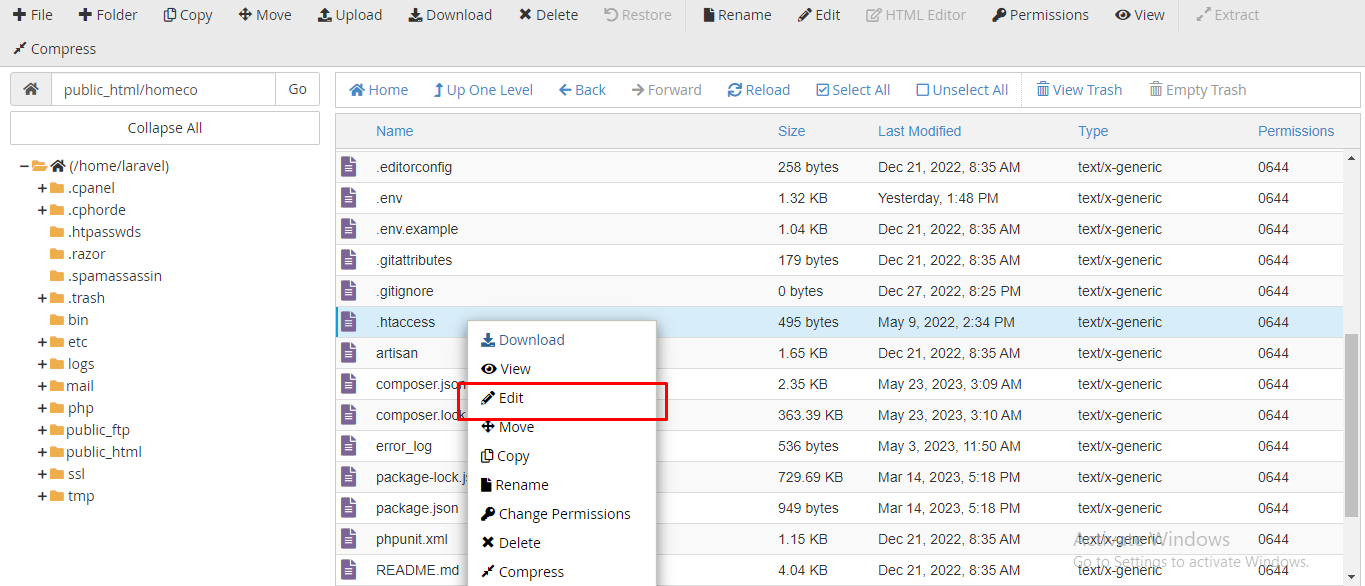Click the home icon beside path field
The height and width of the screenshot is (586, 1365).
tap(31, 89)
